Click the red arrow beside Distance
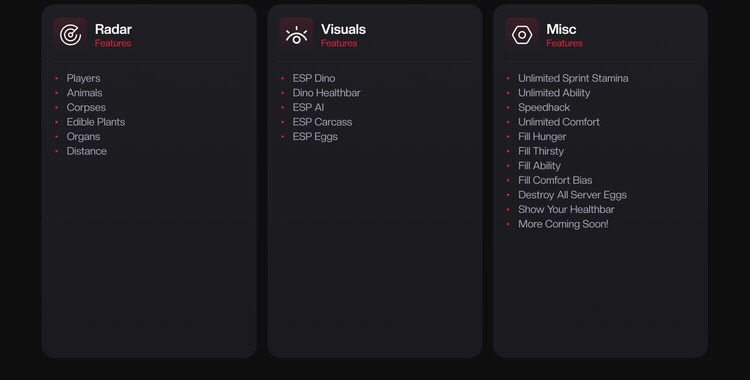 point(56,151)
